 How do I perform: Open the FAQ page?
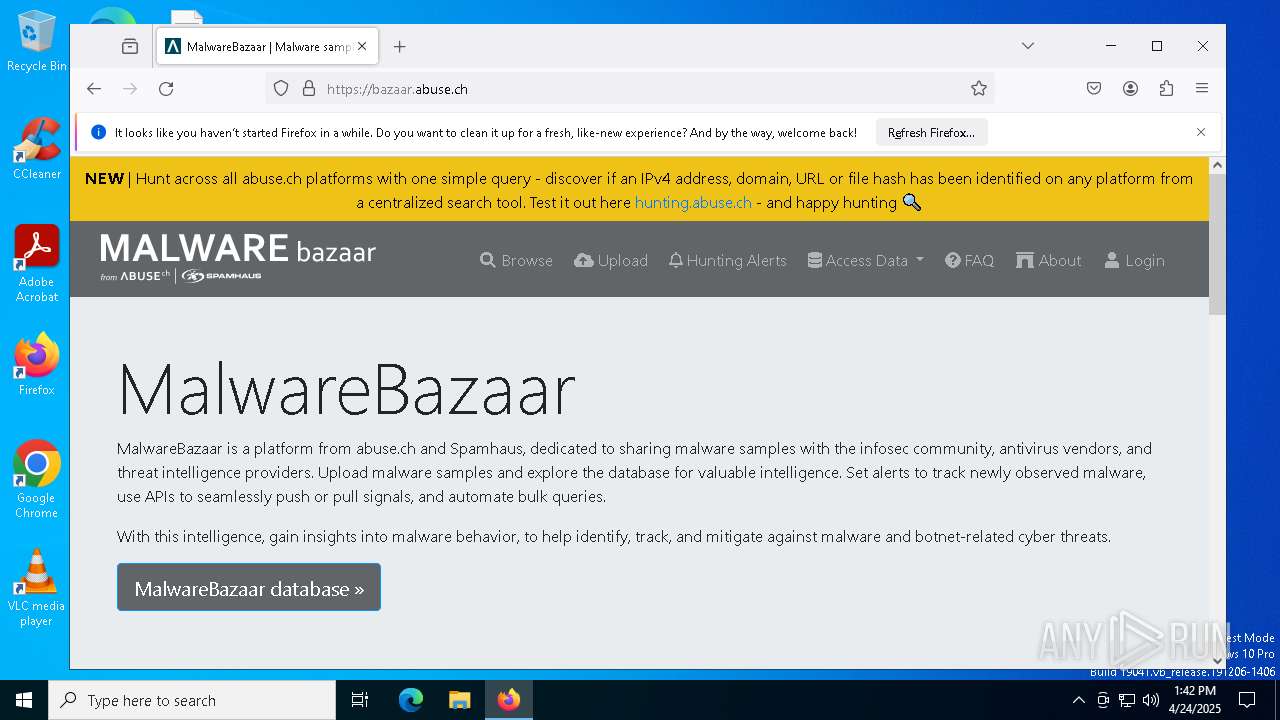coord(969,260)
